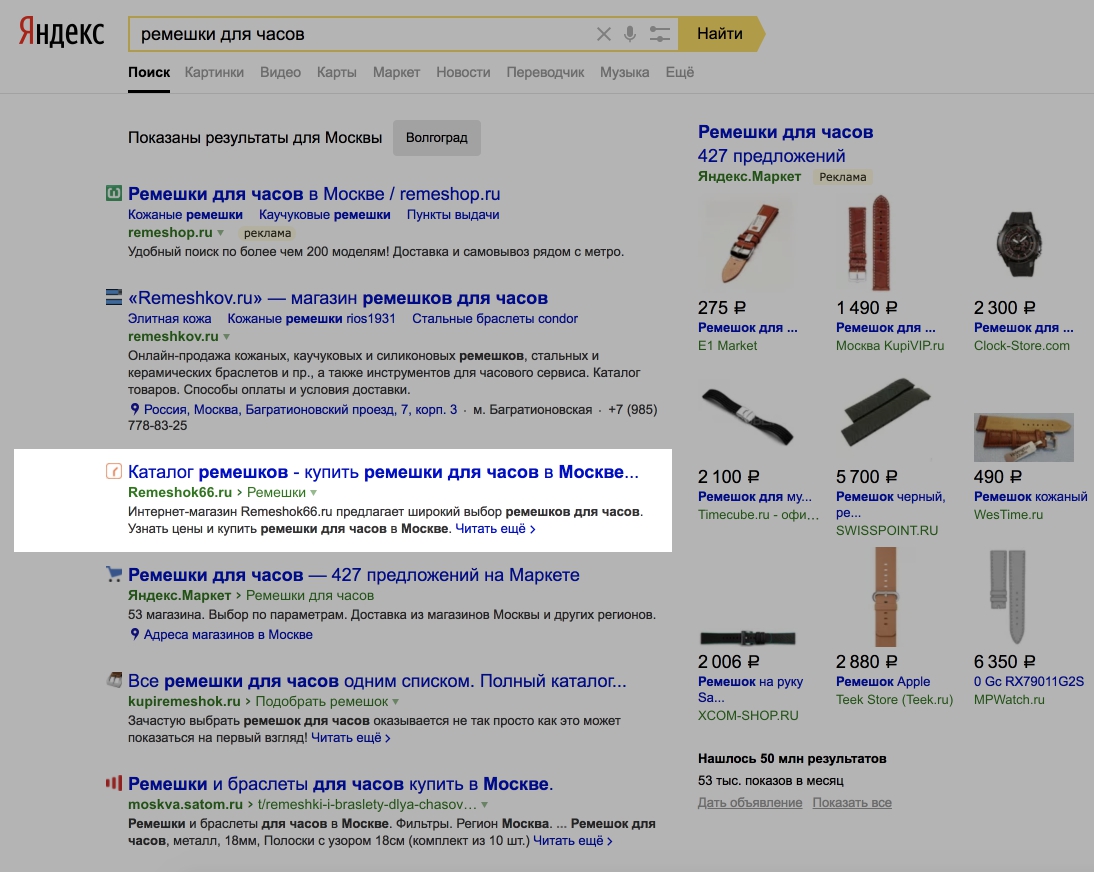Click Показать все link

tap(852, 803)
